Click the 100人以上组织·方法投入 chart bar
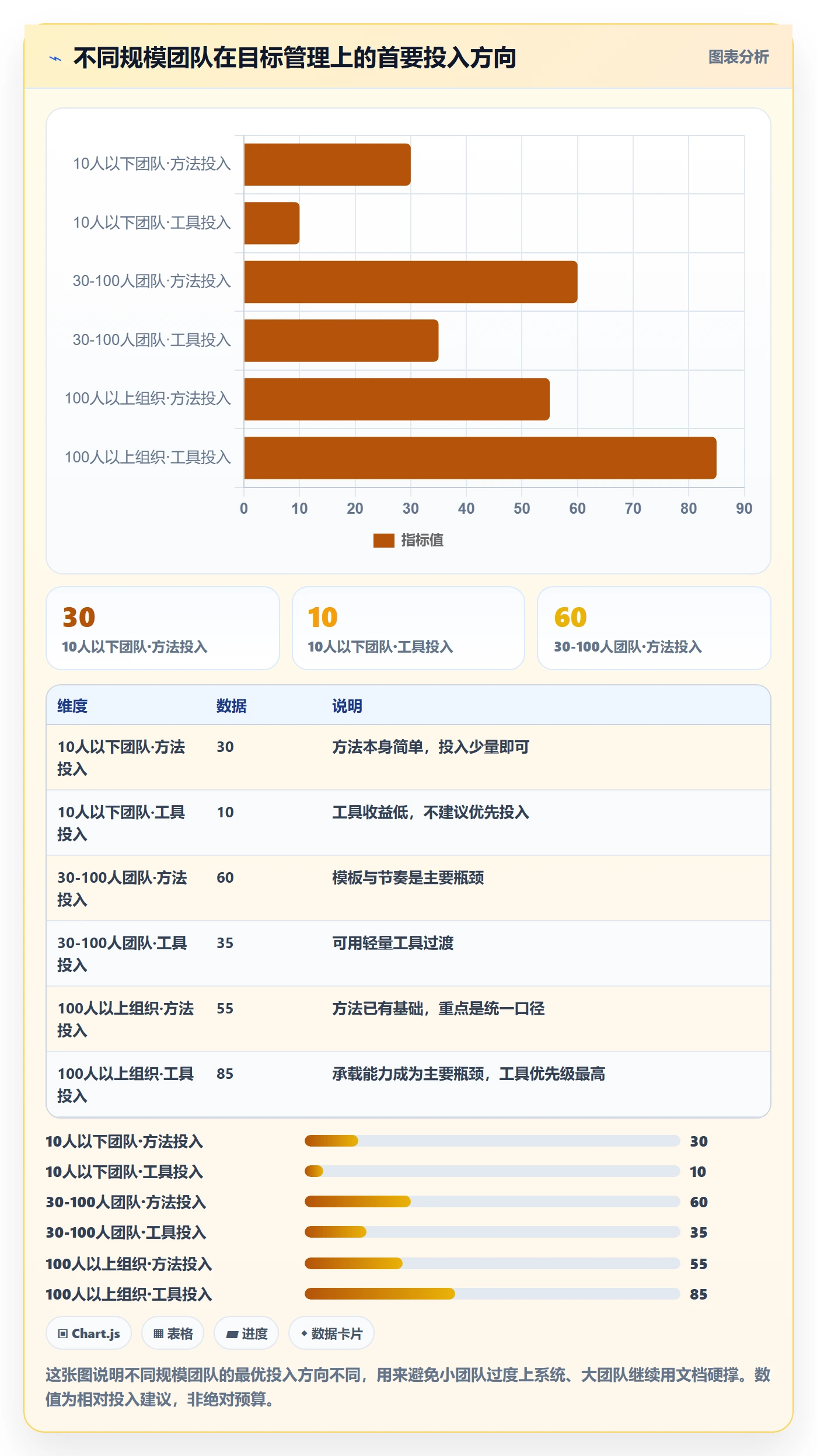 (x=397, y=399)
